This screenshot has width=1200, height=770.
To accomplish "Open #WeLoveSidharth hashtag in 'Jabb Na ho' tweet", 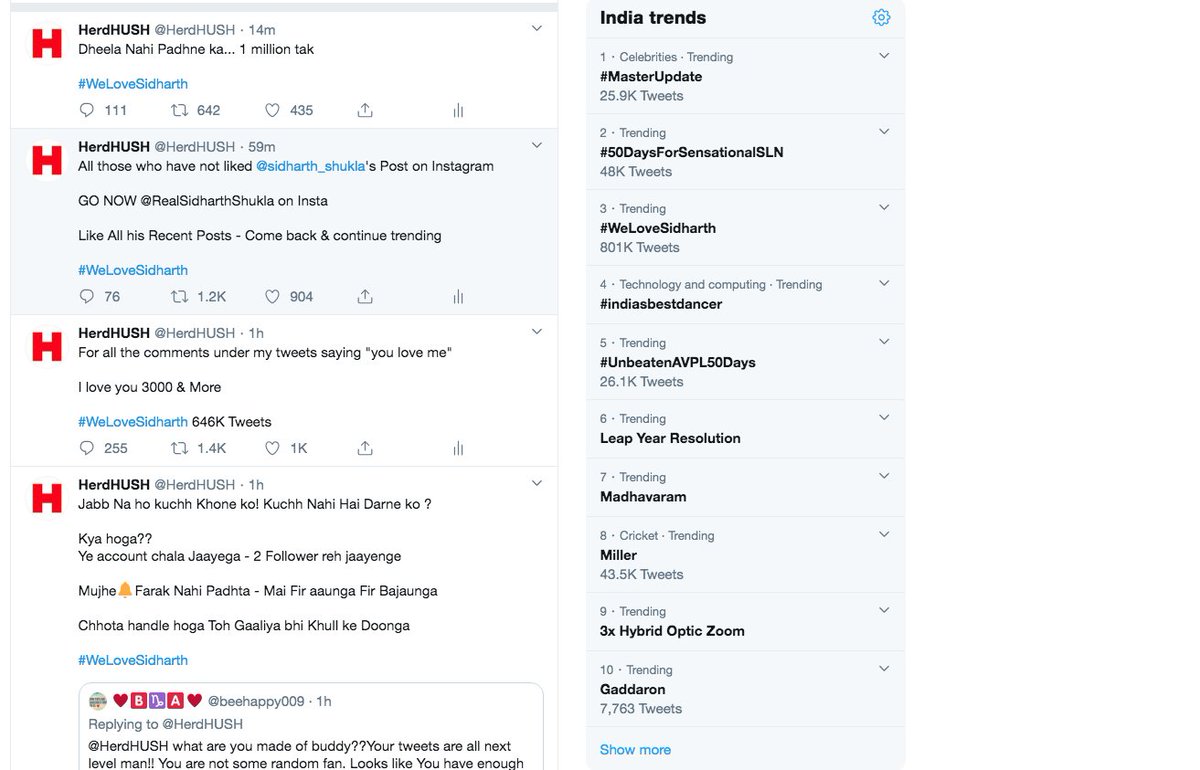I will 133,660.
